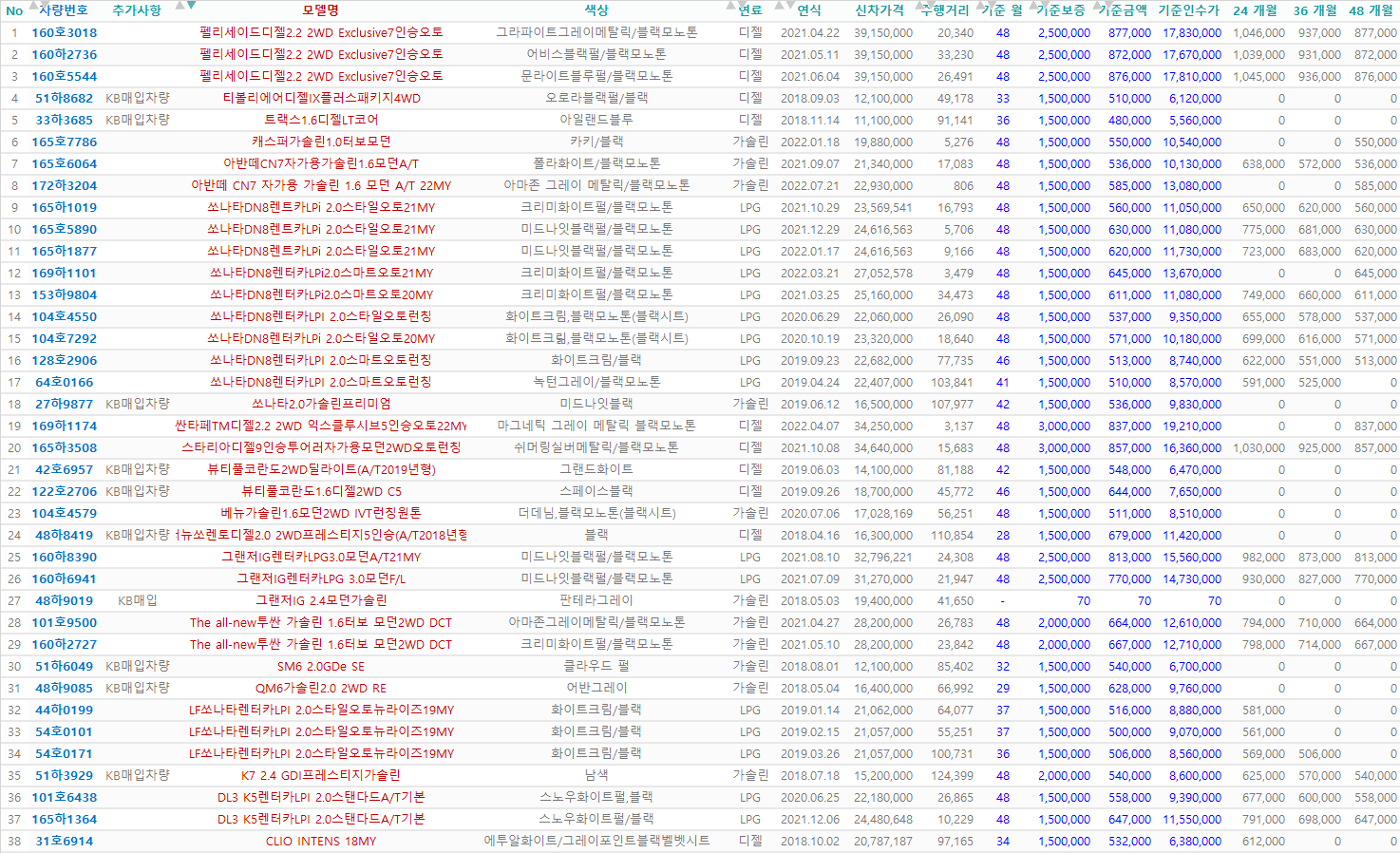Click the No column header
The height and width of the screenshot is (853, 1400).
[x=14, y=10]
